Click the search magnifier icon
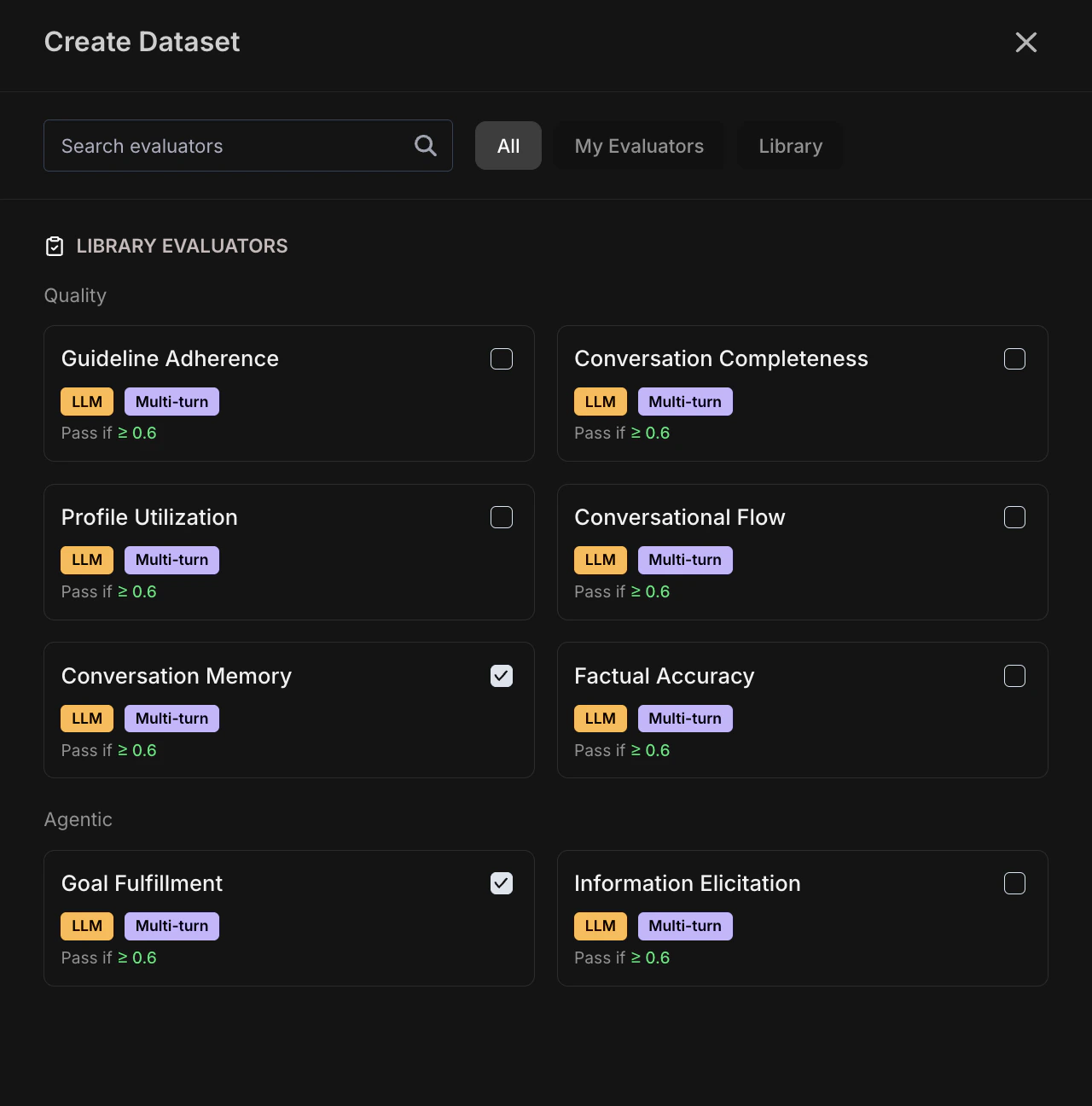Screen dimensions: 1092x1106 pos(425,146)
